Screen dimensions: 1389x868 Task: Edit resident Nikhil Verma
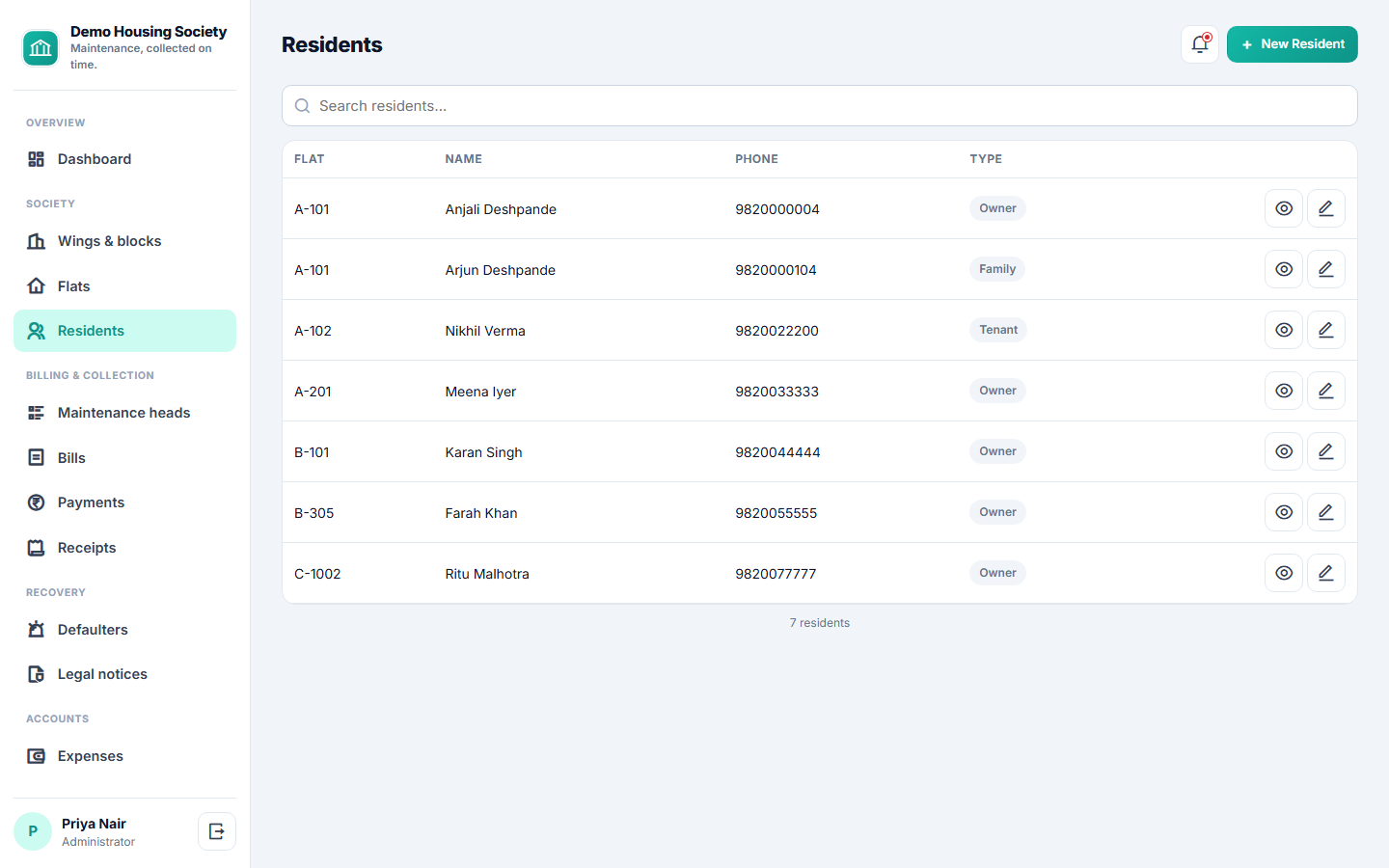[1326, 330]
